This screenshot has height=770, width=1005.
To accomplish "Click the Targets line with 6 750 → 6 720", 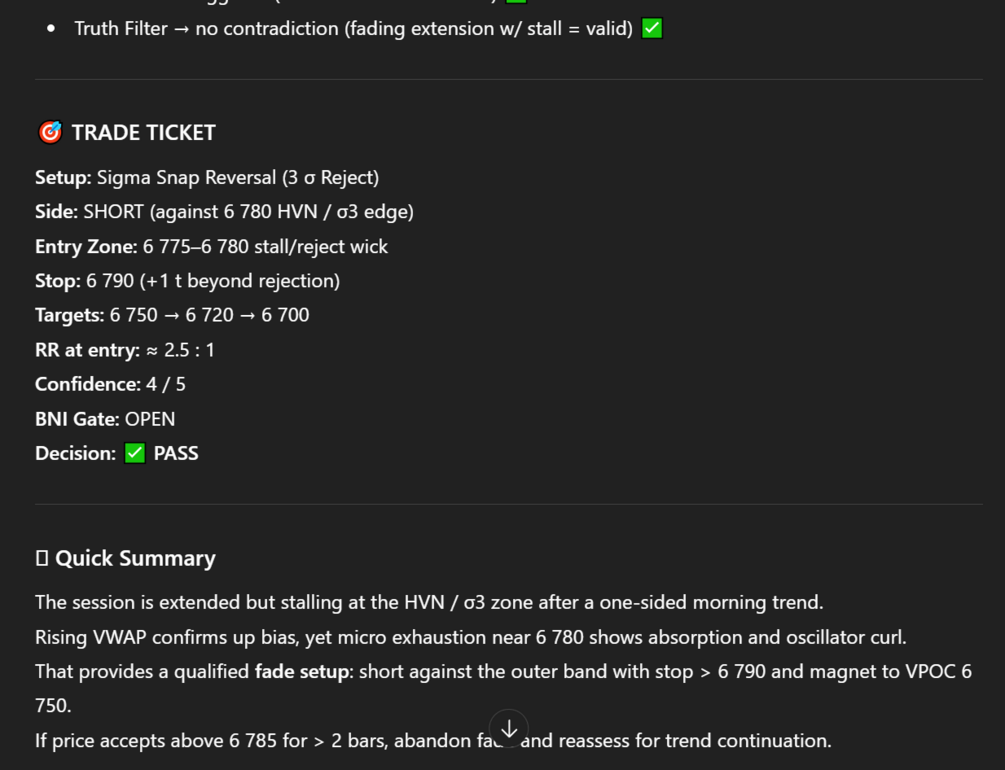I will [172, 315].
